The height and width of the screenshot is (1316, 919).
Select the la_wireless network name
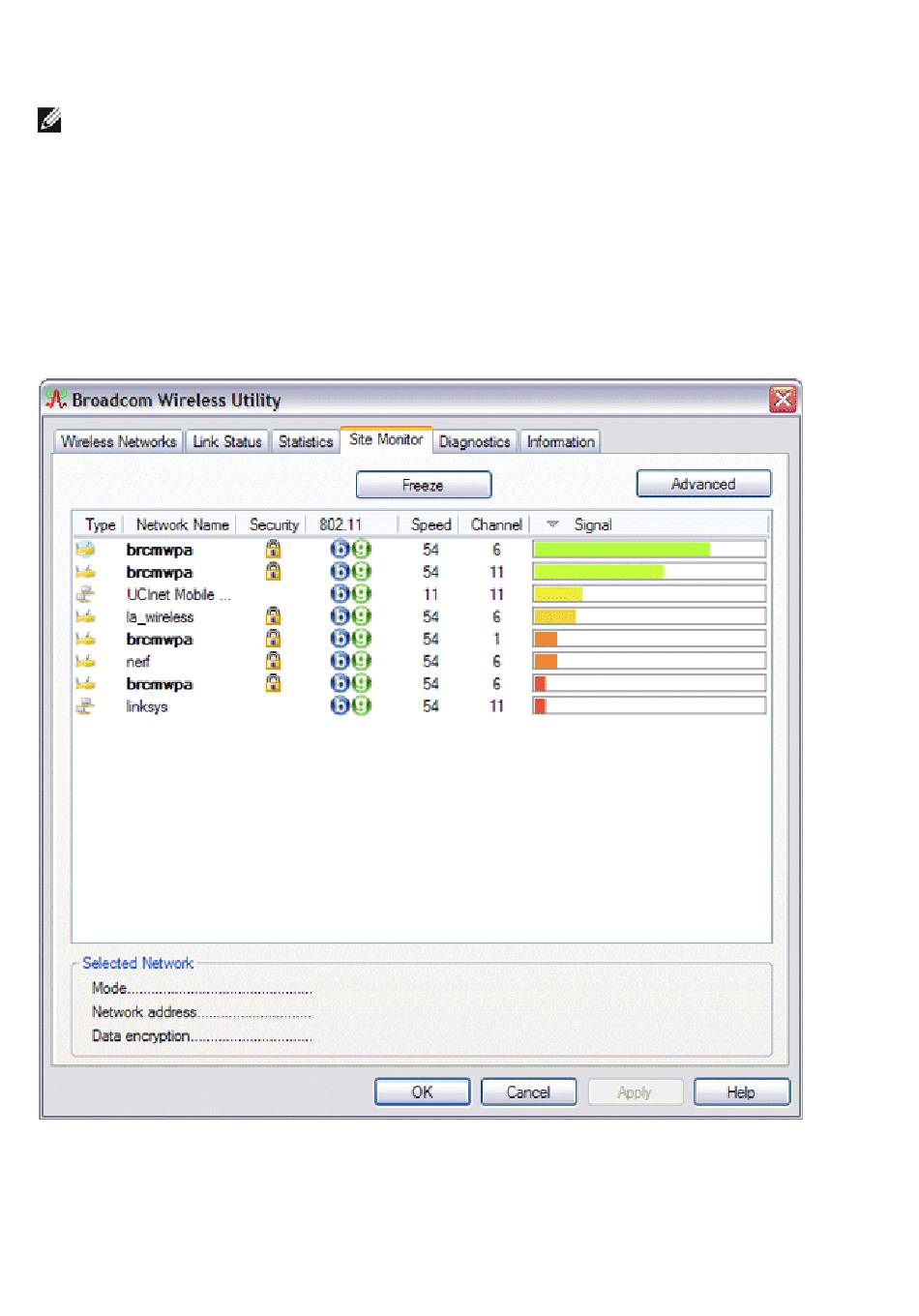click(161, 616)
